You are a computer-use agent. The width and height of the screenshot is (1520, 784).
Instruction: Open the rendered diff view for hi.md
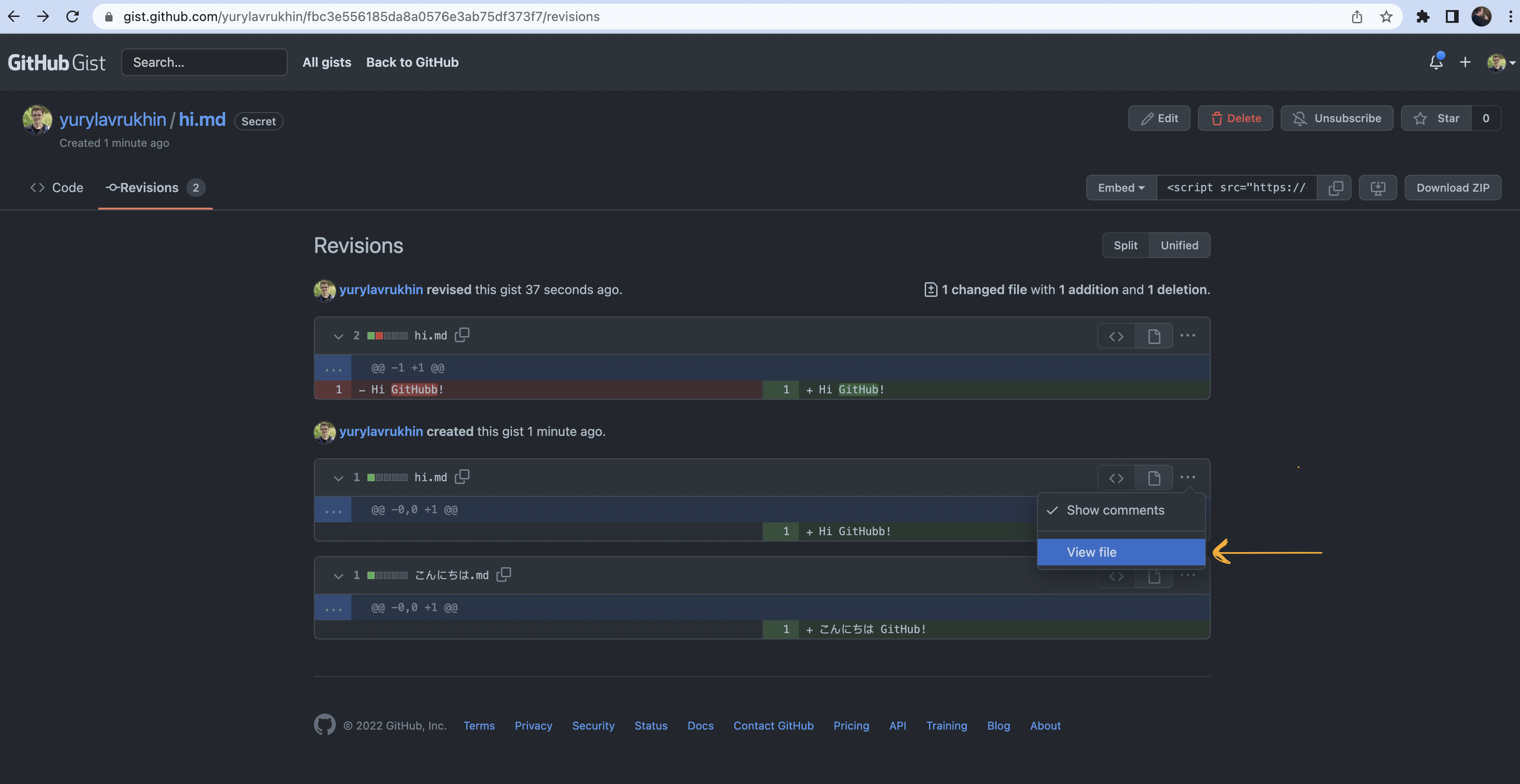pos(1153,336)
